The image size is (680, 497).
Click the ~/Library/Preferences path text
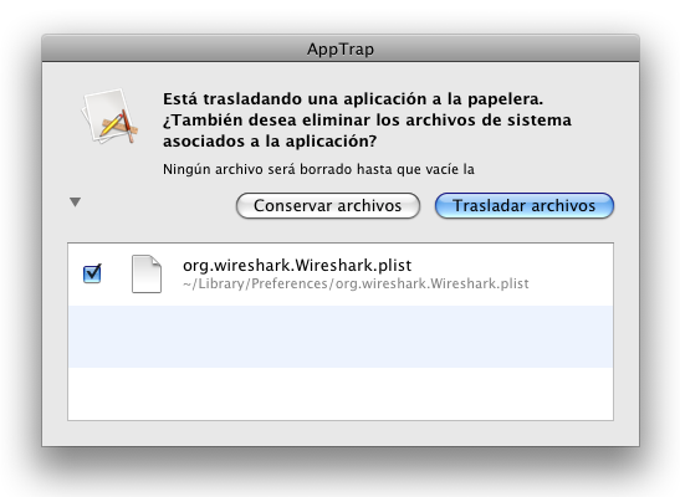356,284
